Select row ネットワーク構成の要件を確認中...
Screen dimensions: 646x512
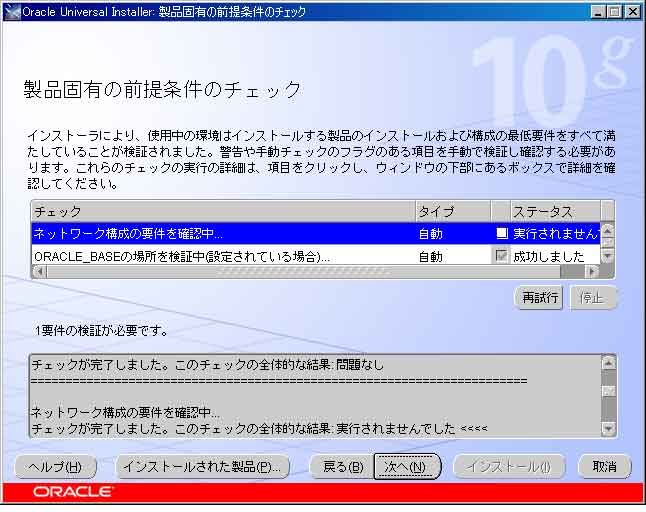coord(316,234)
